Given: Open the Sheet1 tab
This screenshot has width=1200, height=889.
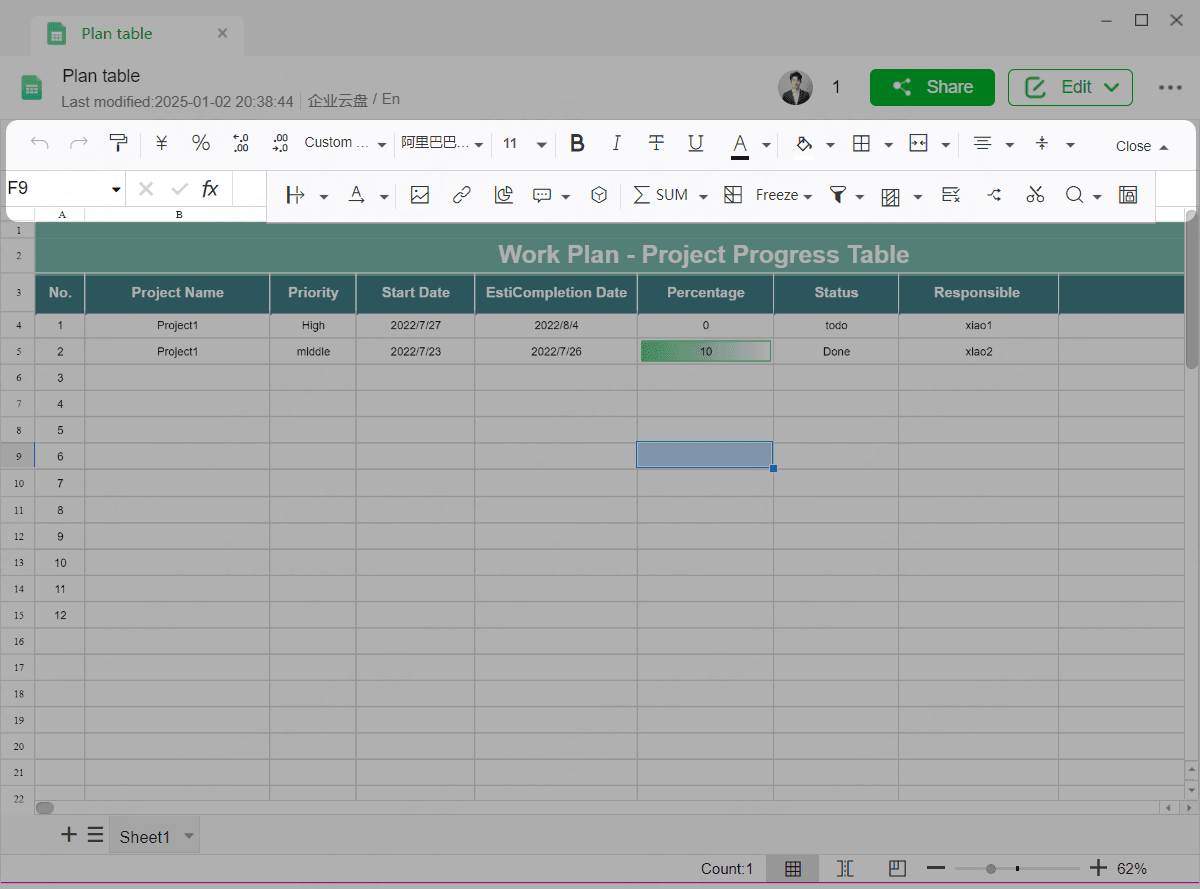Looking at the screenshot, I should pyautogui.click(x=145, y=837).
